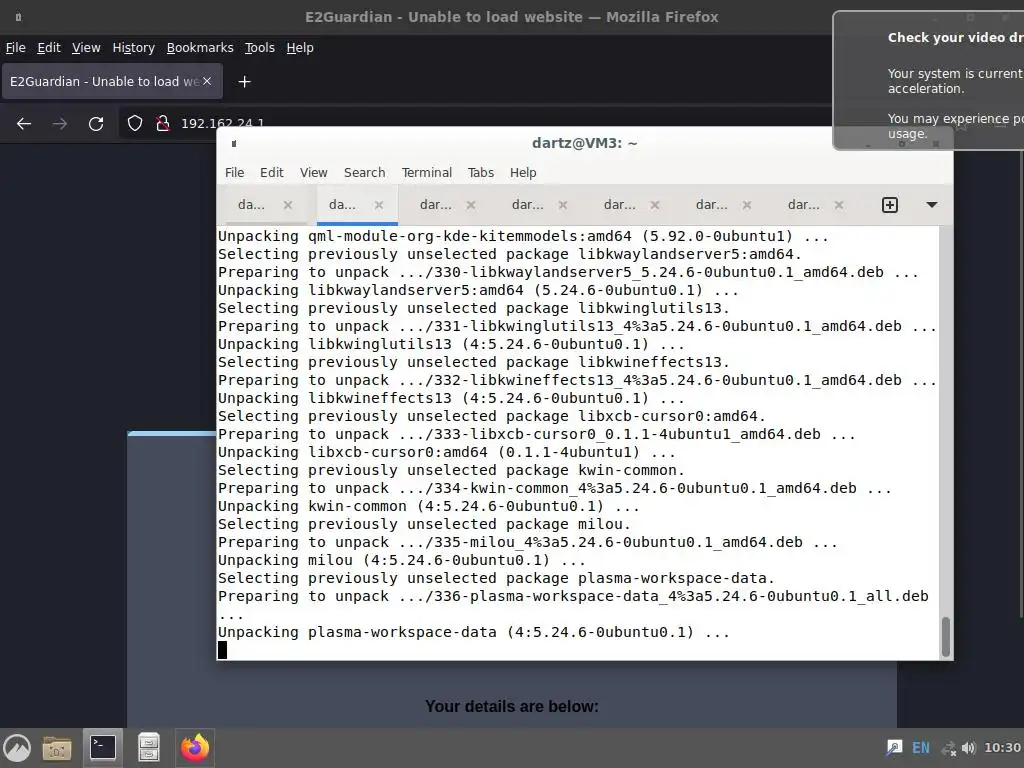Screen dimensions: 1024x768
Task: Select the seventh terminal tab
Action: [x=804, y=205]
